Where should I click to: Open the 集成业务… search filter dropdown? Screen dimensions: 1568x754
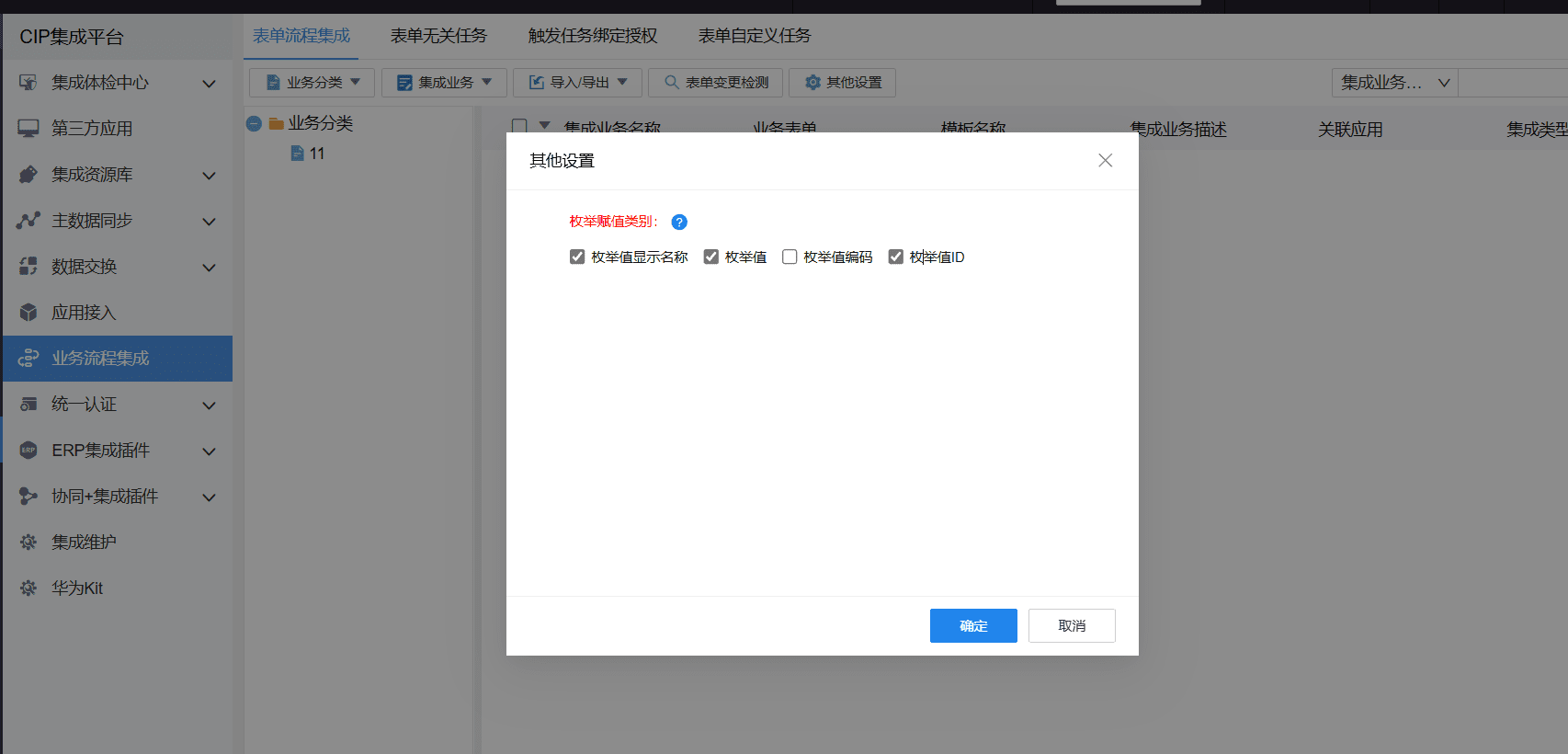coord(1394,83)
